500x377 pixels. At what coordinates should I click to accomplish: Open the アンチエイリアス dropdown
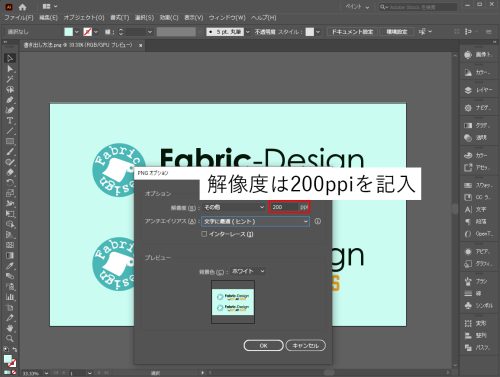click(255, 221)
